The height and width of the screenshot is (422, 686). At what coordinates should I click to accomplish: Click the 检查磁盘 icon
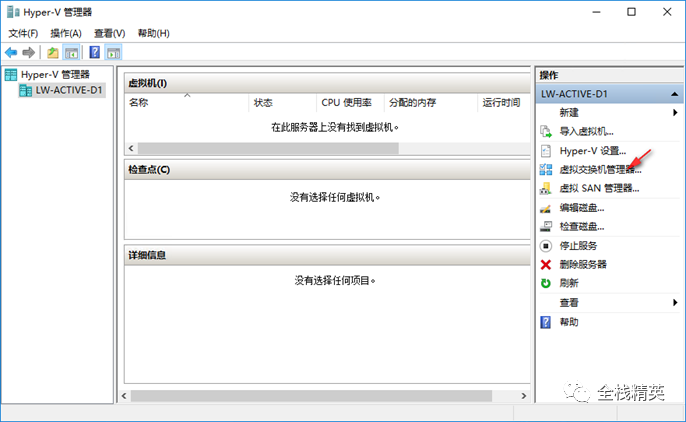(x=546, y=227)
